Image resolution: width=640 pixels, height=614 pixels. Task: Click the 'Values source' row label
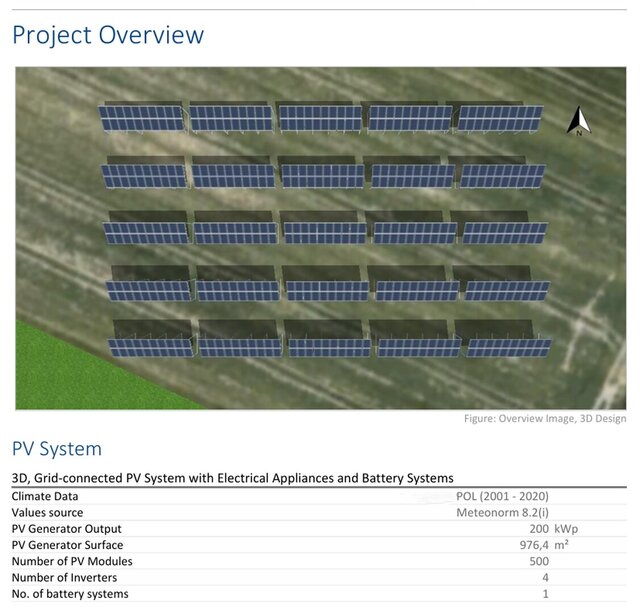point(47,513)
